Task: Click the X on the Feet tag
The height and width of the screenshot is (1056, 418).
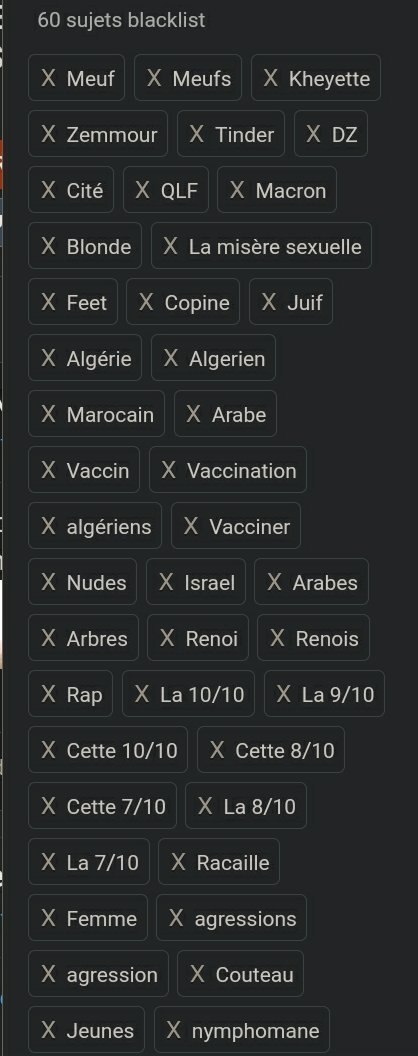Action: tap(48, 302)
